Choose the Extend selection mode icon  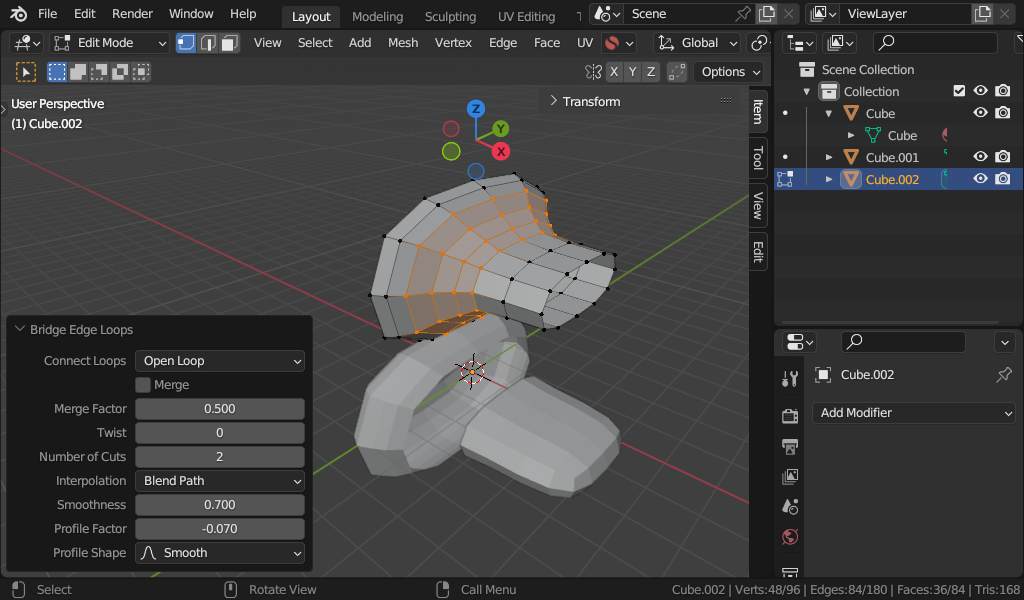(78, 72)
